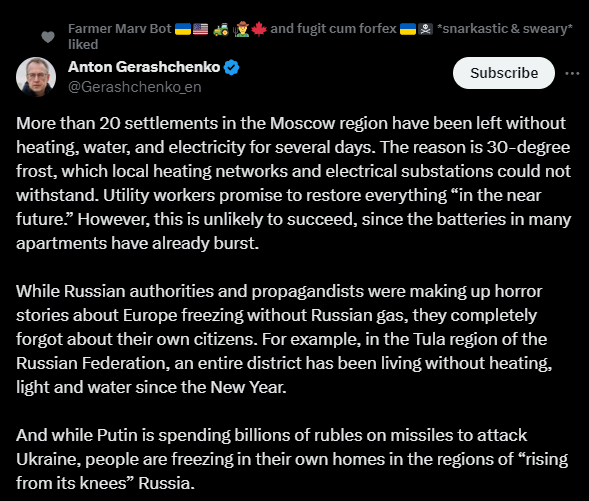Open the Anton Gerashchenko display name link

pyautogui.click(x=144, y=67)
